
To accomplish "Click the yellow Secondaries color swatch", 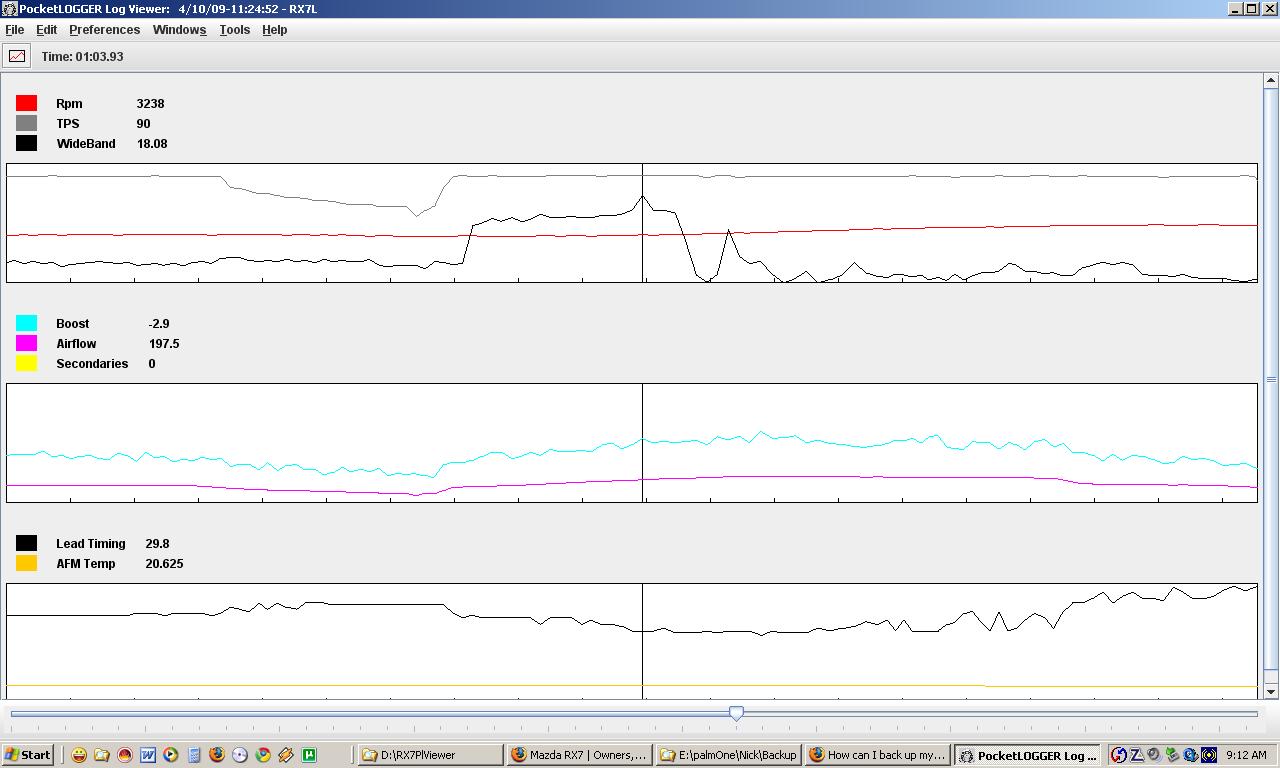I will [x=27, y=363].
